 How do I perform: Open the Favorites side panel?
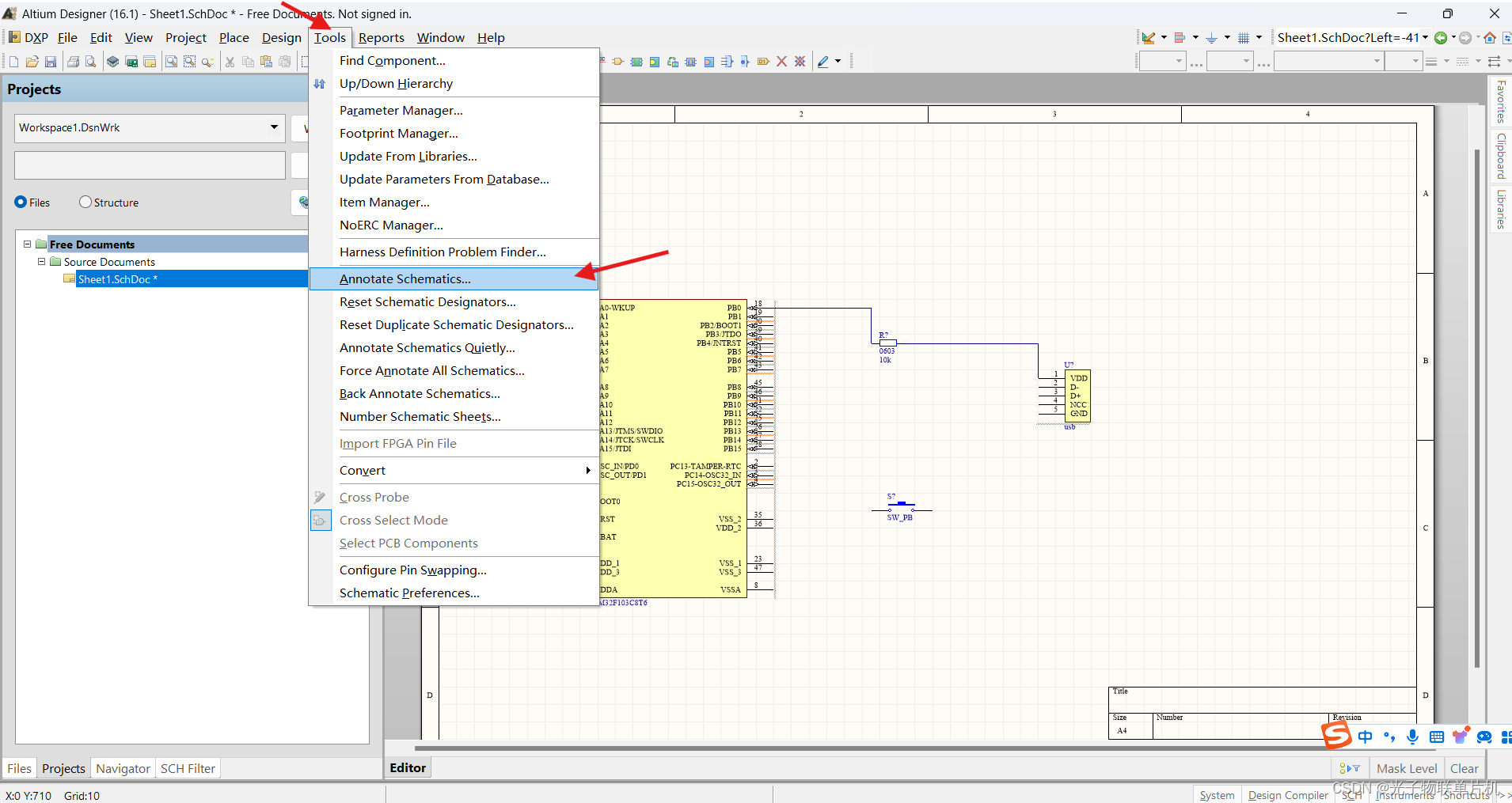(x=1500, y=102)
